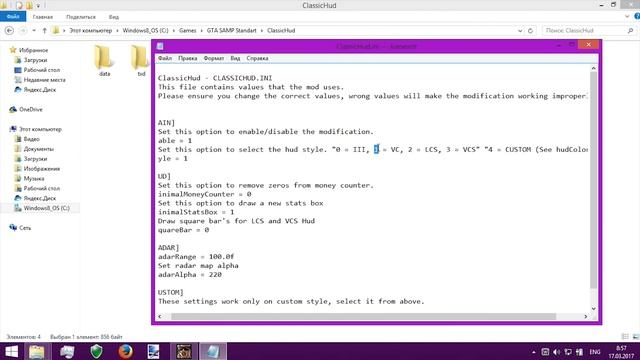Open the Вид menu in Notepad
The height and width of the screenshot is (360, 640).
pyautogui.click(x=235, y=58)
